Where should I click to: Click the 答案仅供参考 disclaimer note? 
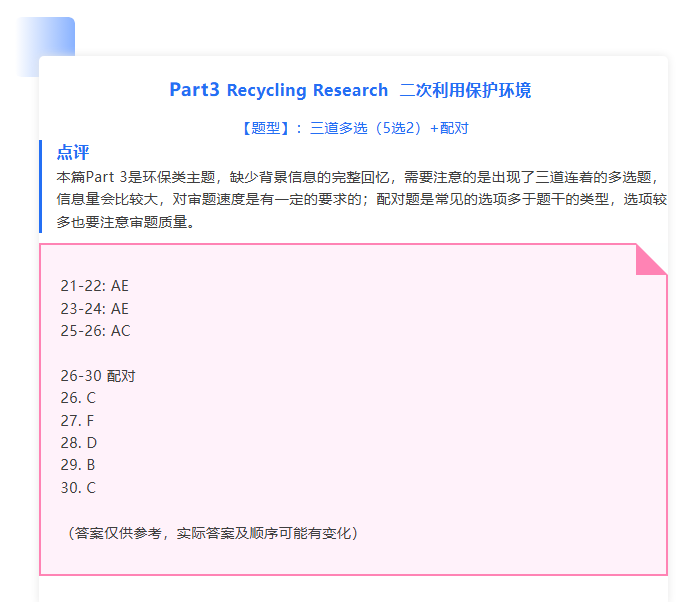point(212,533)
